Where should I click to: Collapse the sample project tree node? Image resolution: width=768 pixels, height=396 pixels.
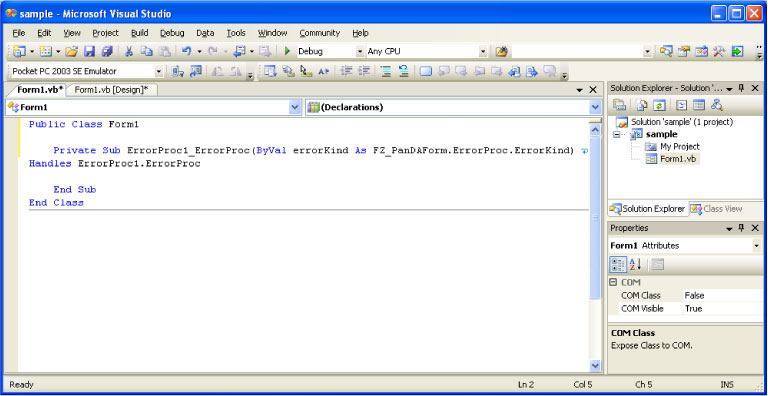tap(617, 134)
